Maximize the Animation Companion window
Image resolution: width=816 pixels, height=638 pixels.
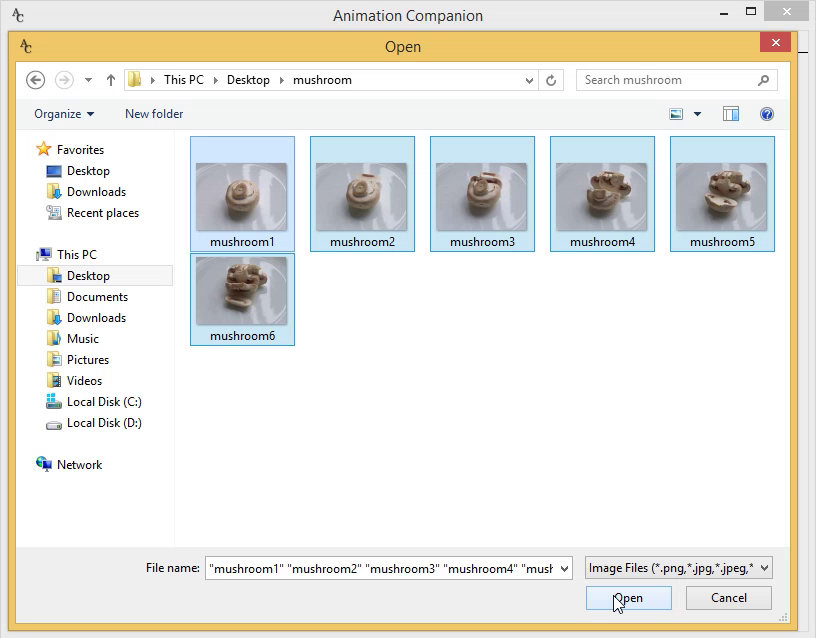pyautogui.click(x=750, y=11)
